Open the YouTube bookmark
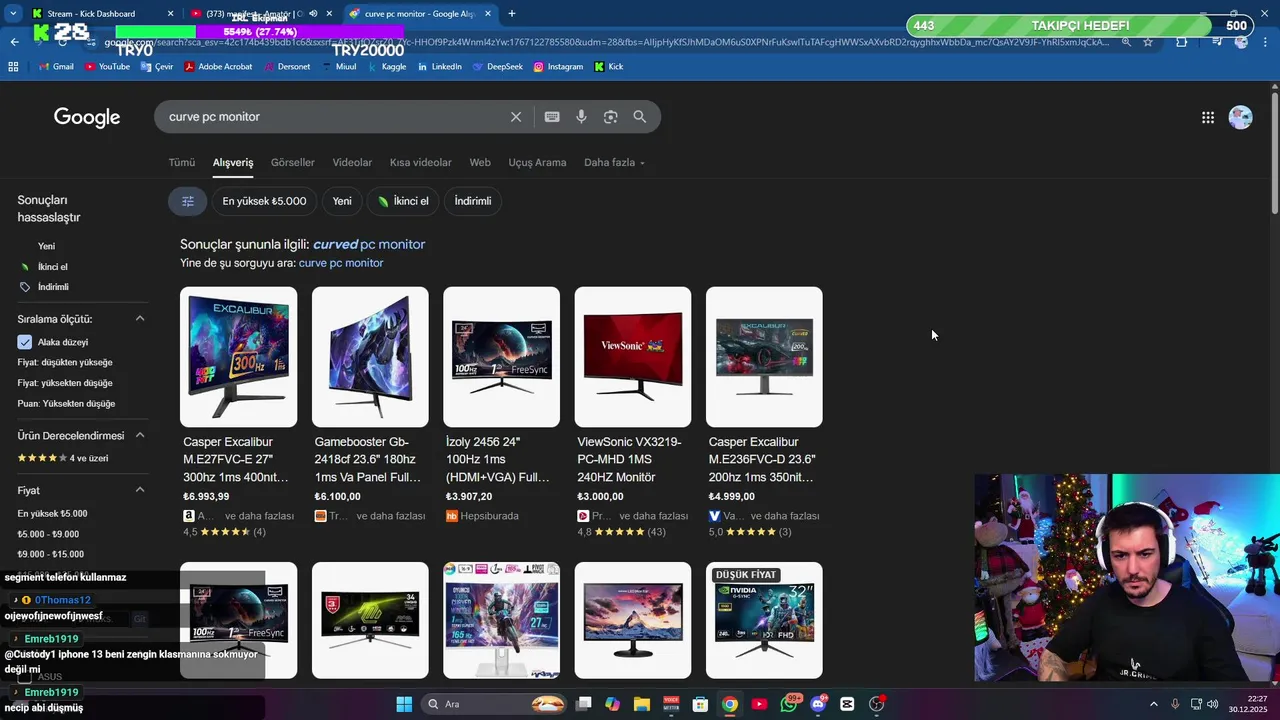This screenshot has width=1280, height=720. tap(108, 66)
